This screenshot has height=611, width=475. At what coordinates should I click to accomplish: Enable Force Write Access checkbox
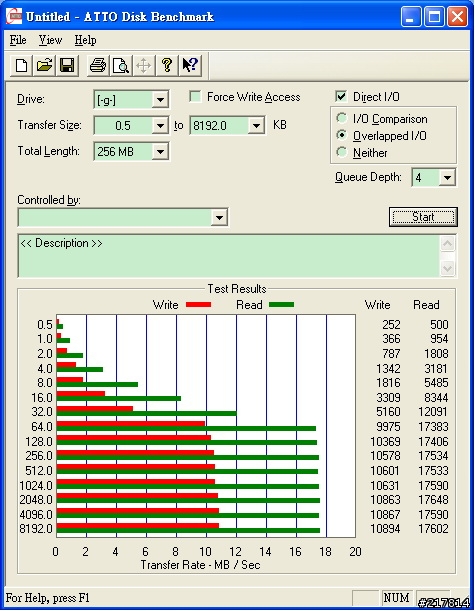point(195,97)
